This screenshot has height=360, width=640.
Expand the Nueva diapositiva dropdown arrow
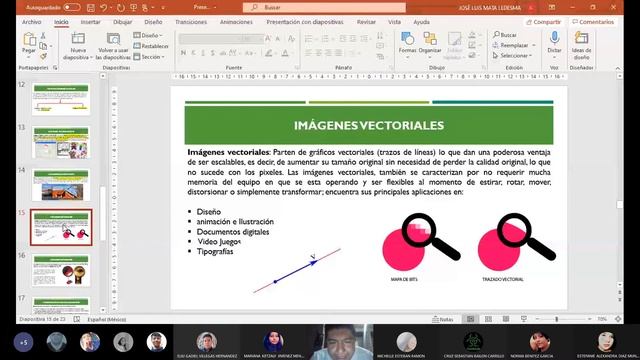pos(91,58)
